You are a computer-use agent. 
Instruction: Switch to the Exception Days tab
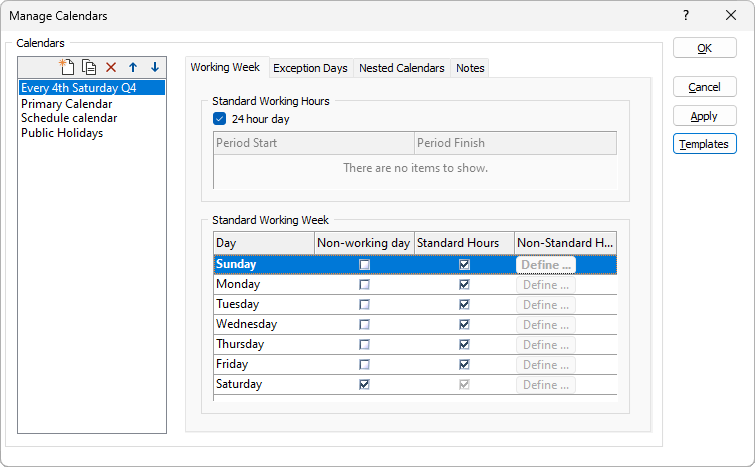coord(310,68)
